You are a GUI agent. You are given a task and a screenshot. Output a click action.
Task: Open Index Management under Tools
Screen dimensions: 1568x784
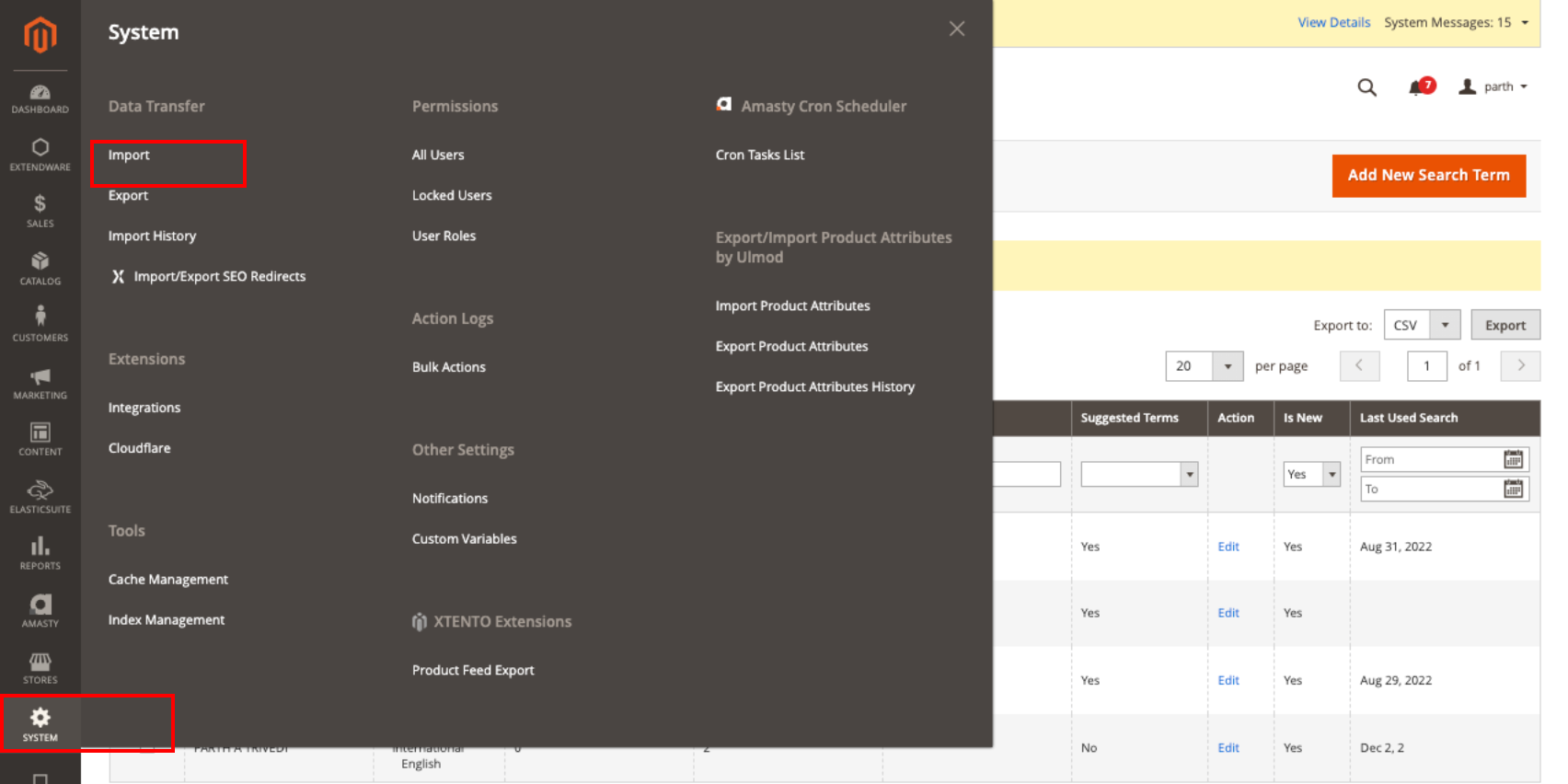pyautogui.click(x=167, y=620)
